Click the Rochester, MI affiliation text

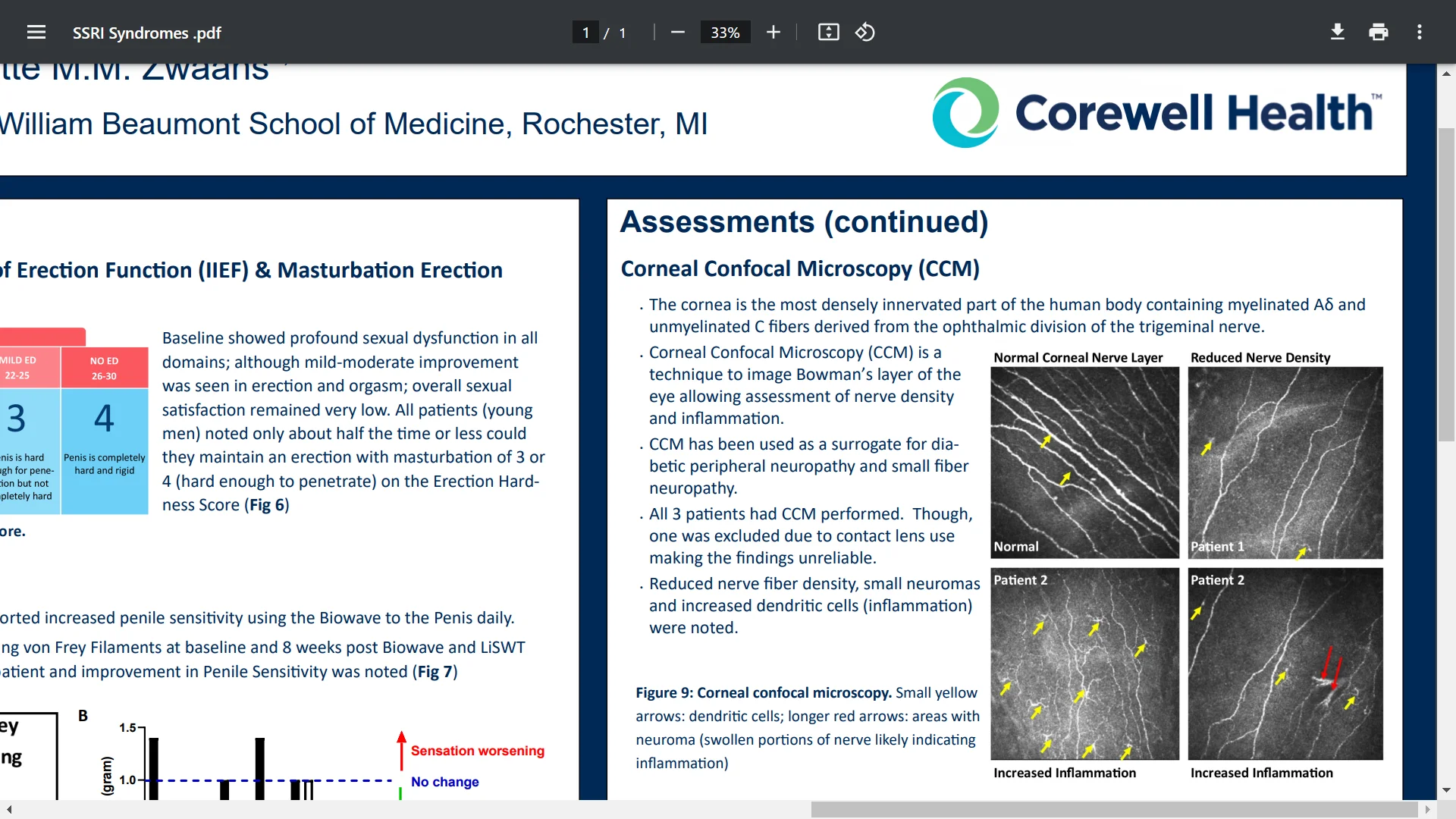click(x=614, y=124)
